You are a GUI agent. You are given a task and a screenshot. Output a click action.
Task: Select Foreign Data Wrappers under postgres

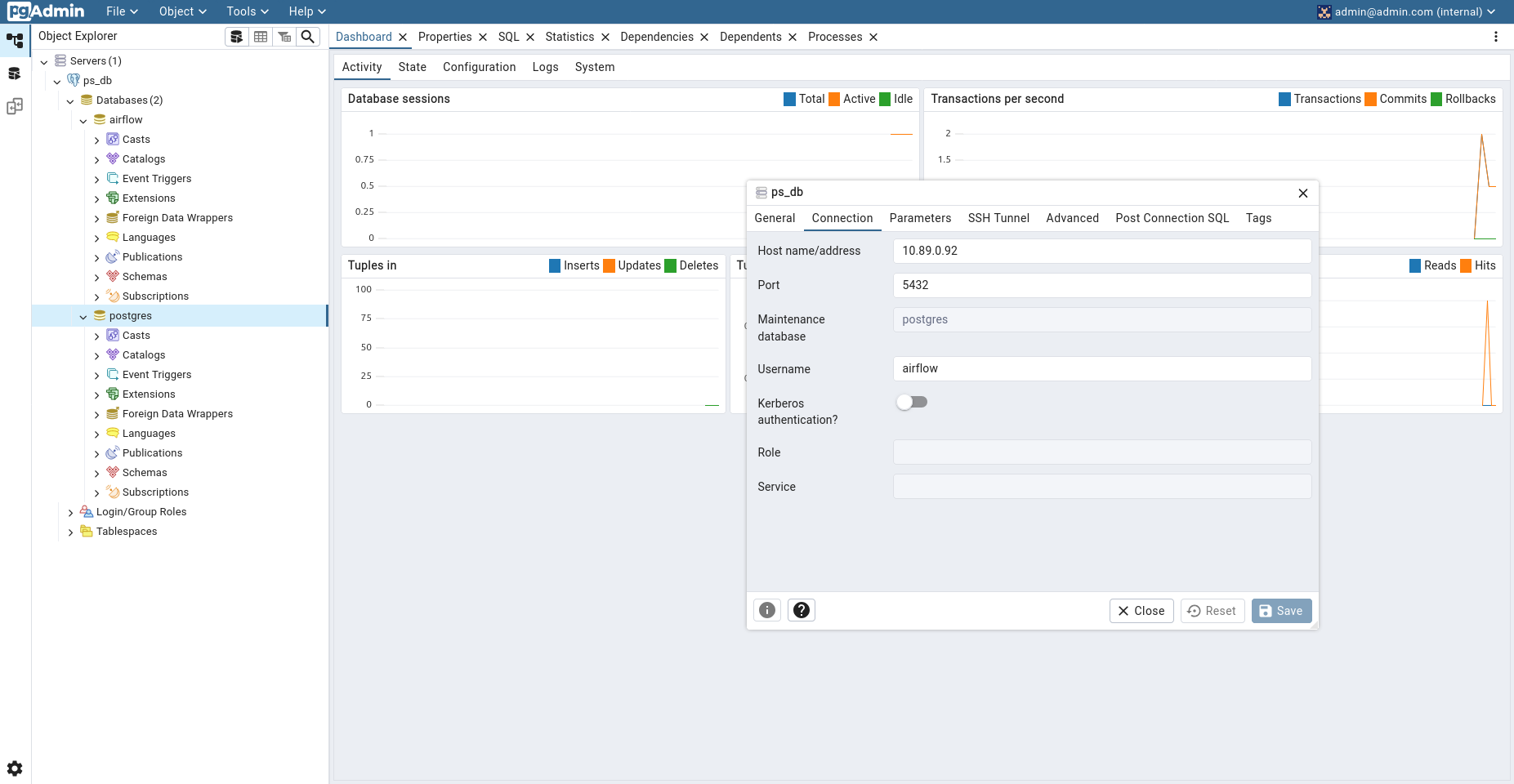tap(177, 414)
